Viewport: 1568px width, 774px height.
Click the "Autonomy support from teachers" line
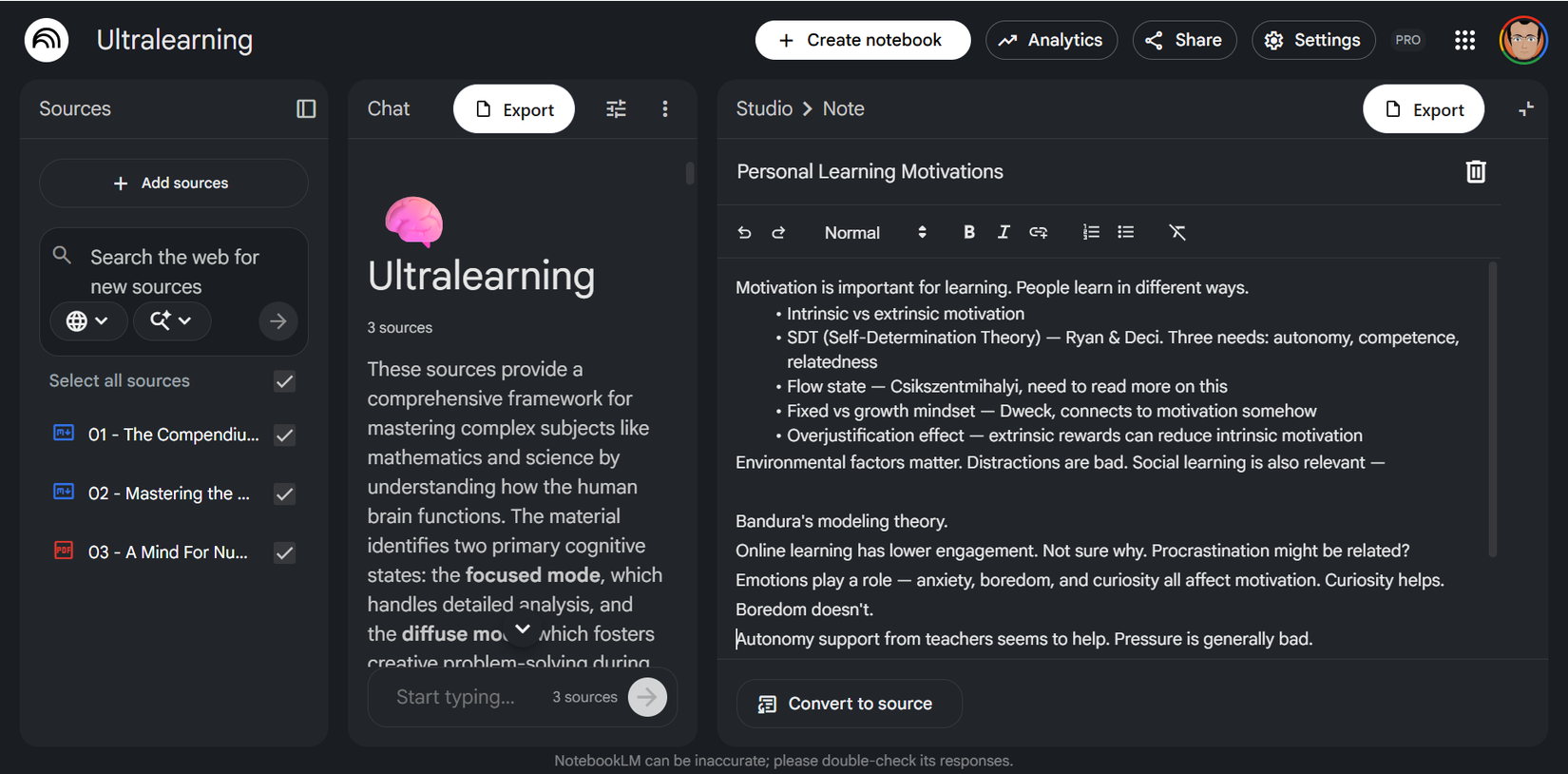point(1024,639)
